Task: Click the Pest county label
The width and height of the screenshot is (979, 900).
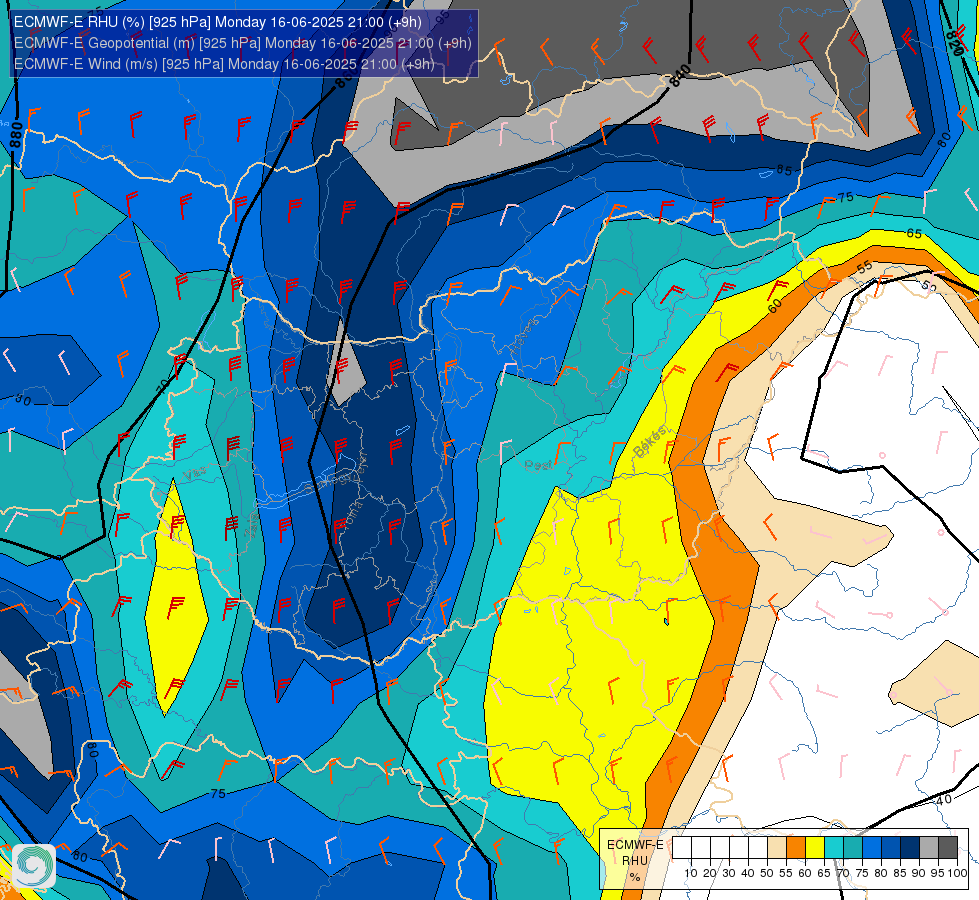Action: (538, 465)
